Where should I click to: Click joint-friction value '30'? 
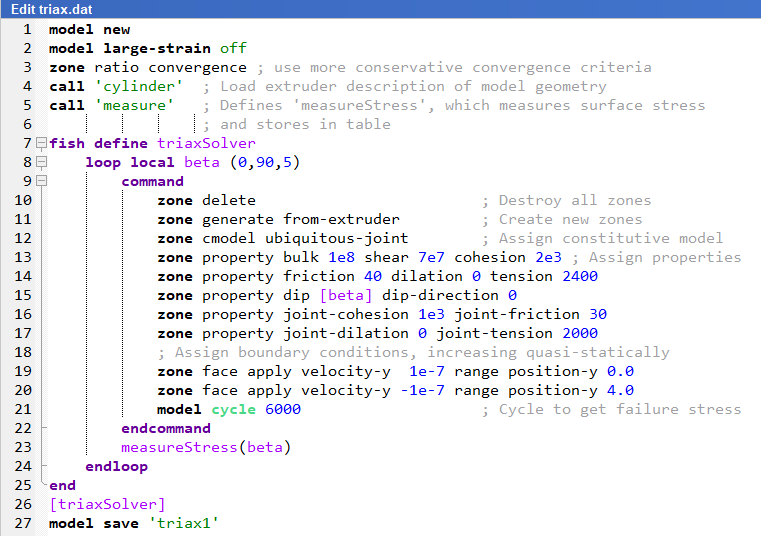click(x=598, y=314)
